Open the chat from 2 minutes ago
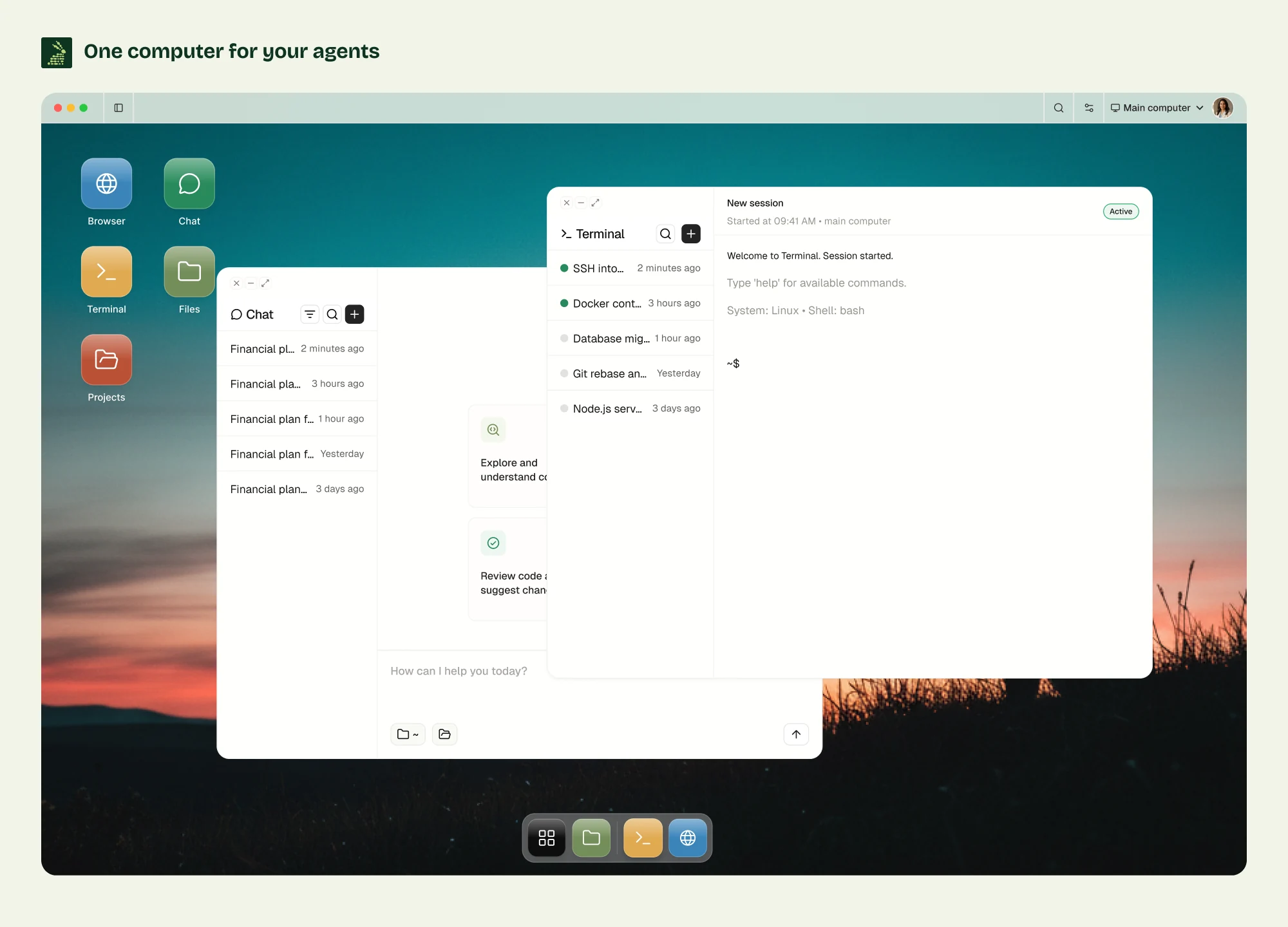The height and width of the screenshot is (927, 1288). (x=297, y=349)
